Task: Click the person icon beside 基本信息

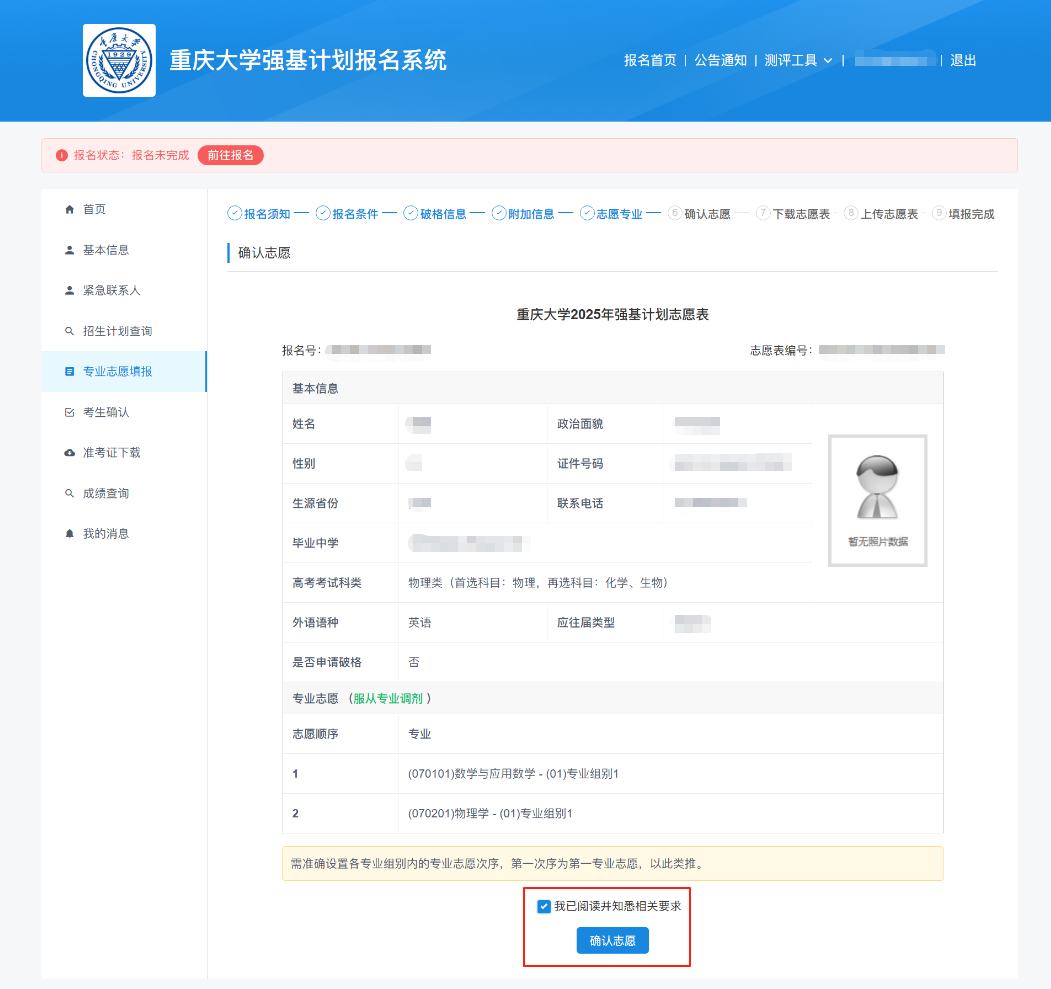Action: (x=69, y=250)
